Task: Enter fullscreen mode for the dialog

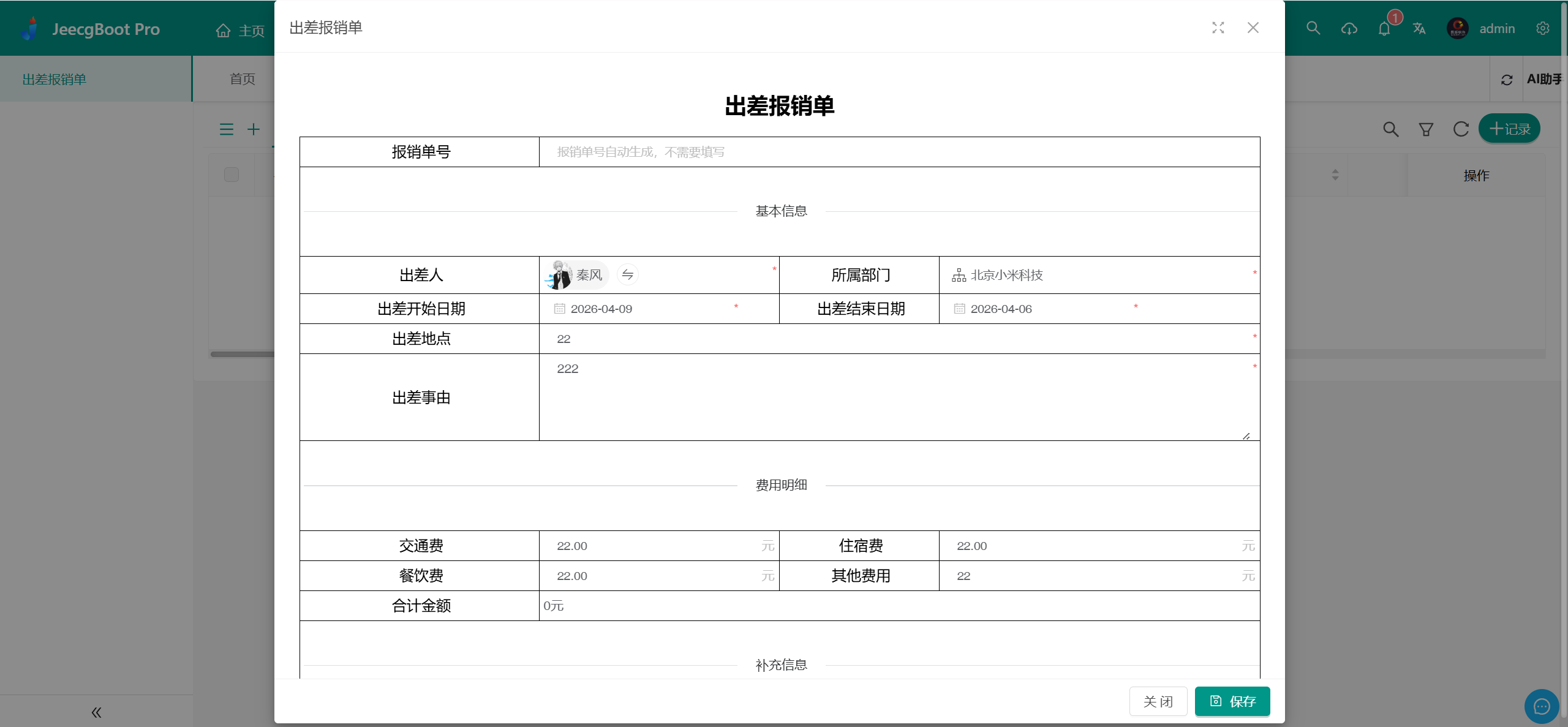Action: tap(1218, 28)
